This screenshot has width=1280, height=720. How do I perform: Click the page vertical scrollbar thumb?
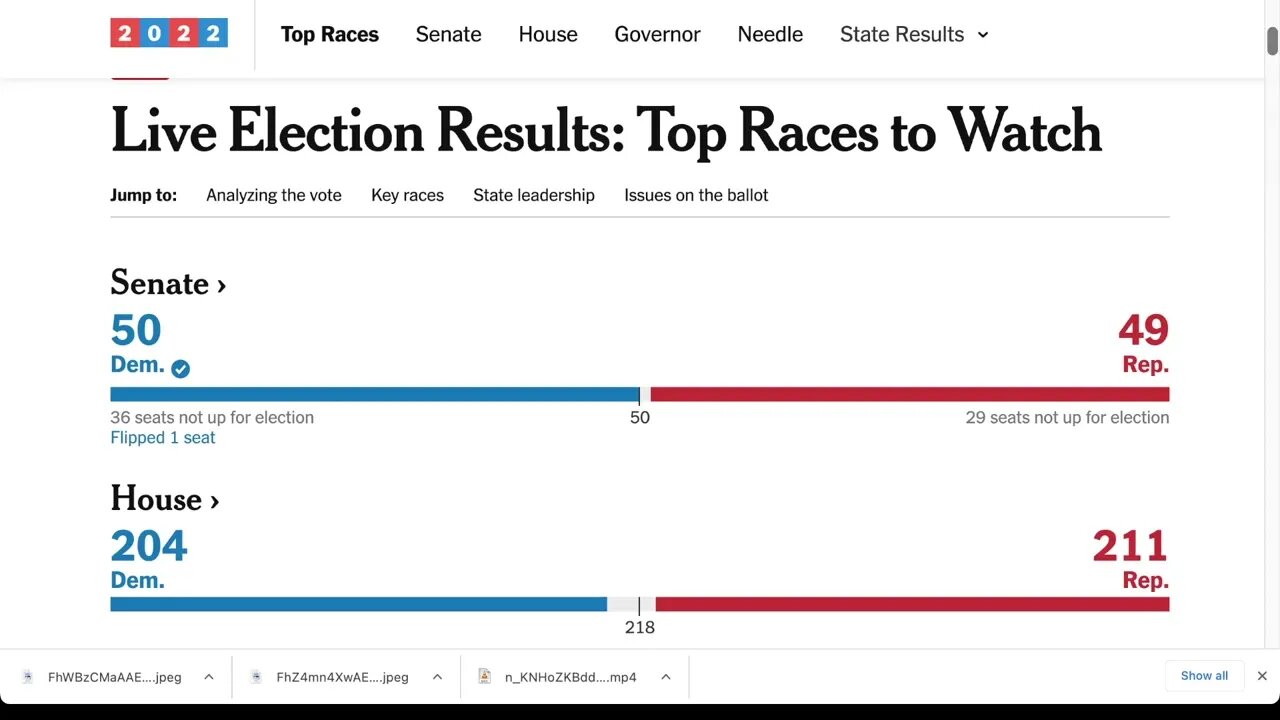1272,41
